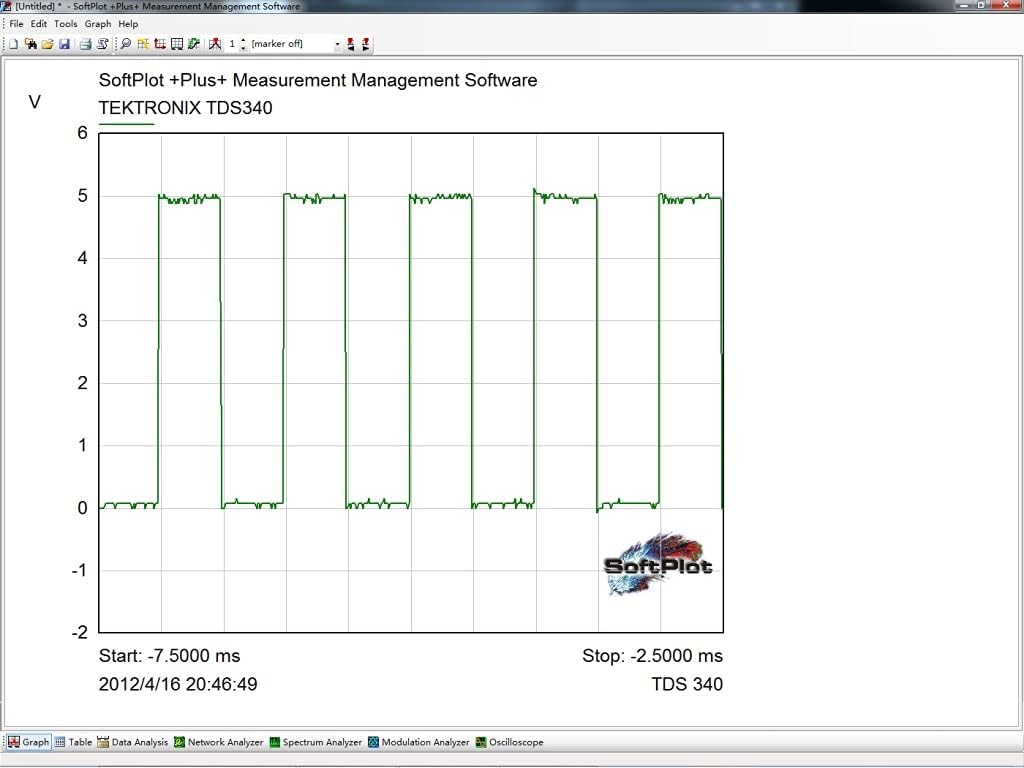This screenshot has height=768, width=1024.
Task: Select the red marker placement icon
Action: pos(213,44)
